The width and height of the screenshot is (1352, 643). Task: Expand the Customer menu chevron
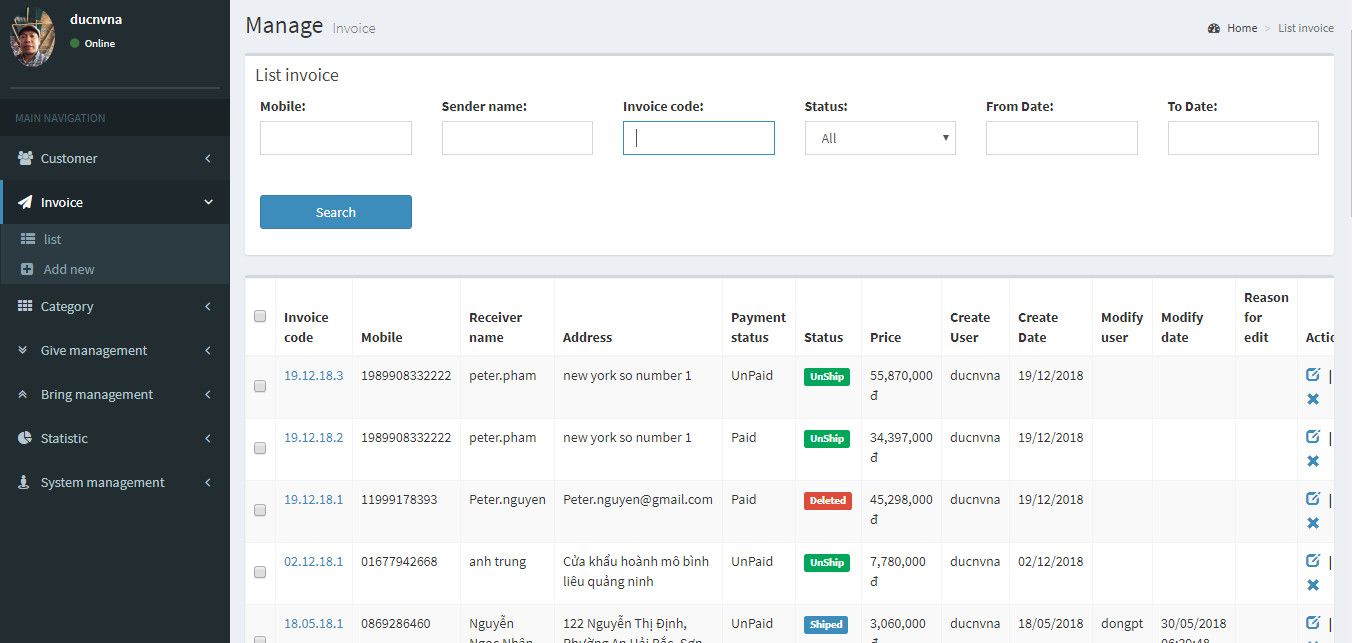click(x=208, y=158)
